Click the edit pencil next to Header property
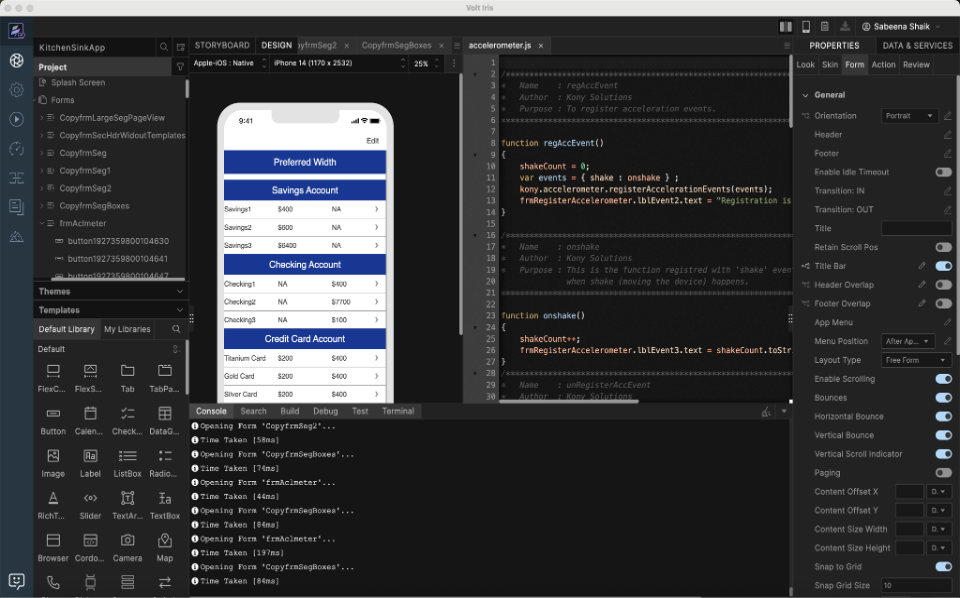The height and width of the screenshot is (598, 960). (x=947, y=134)
